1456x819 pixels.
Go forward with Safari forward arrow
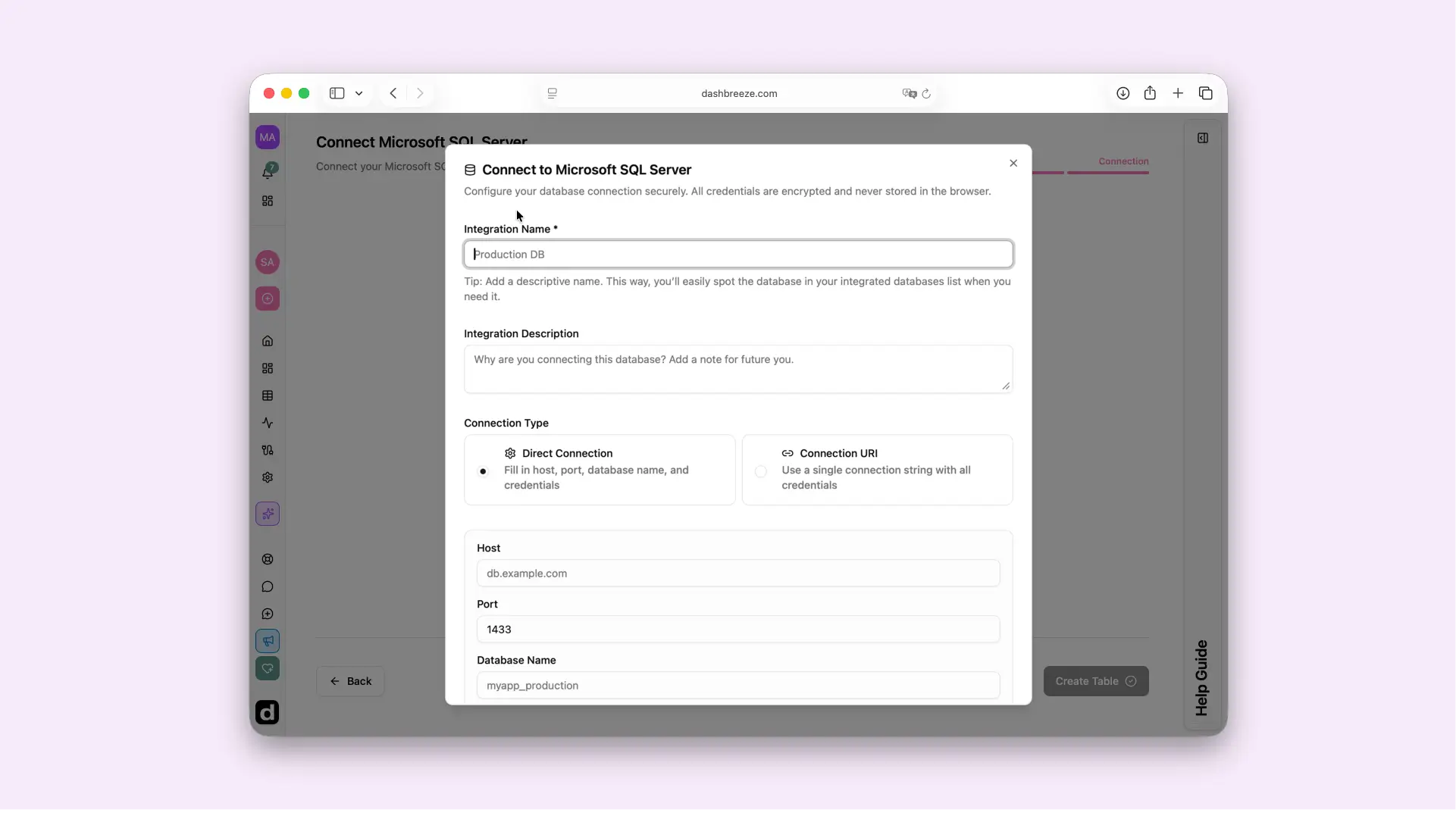point(420,93)
